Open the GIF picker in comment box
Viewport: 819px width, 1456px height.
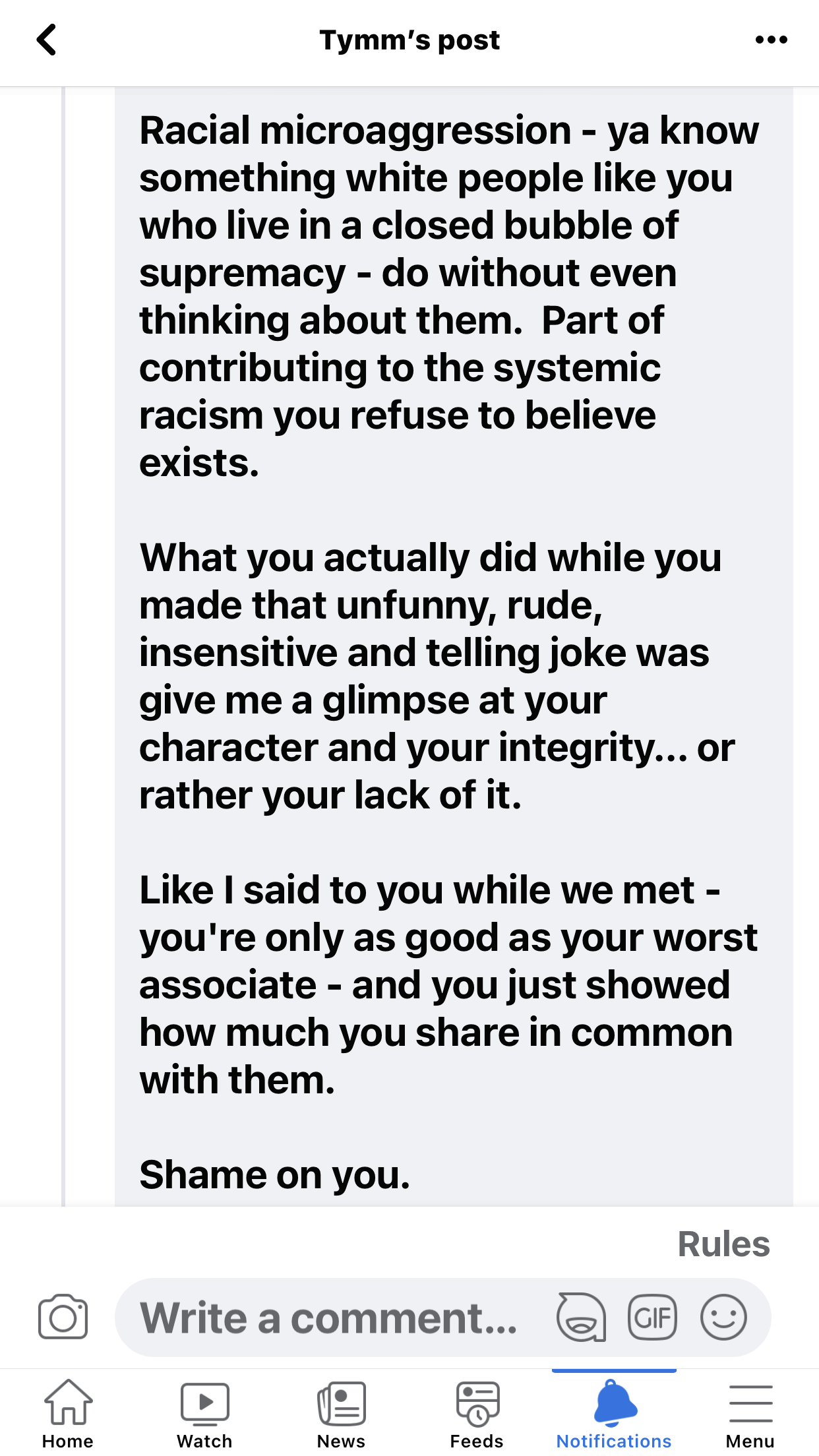pyautogui.click(x=652, y=1318)
